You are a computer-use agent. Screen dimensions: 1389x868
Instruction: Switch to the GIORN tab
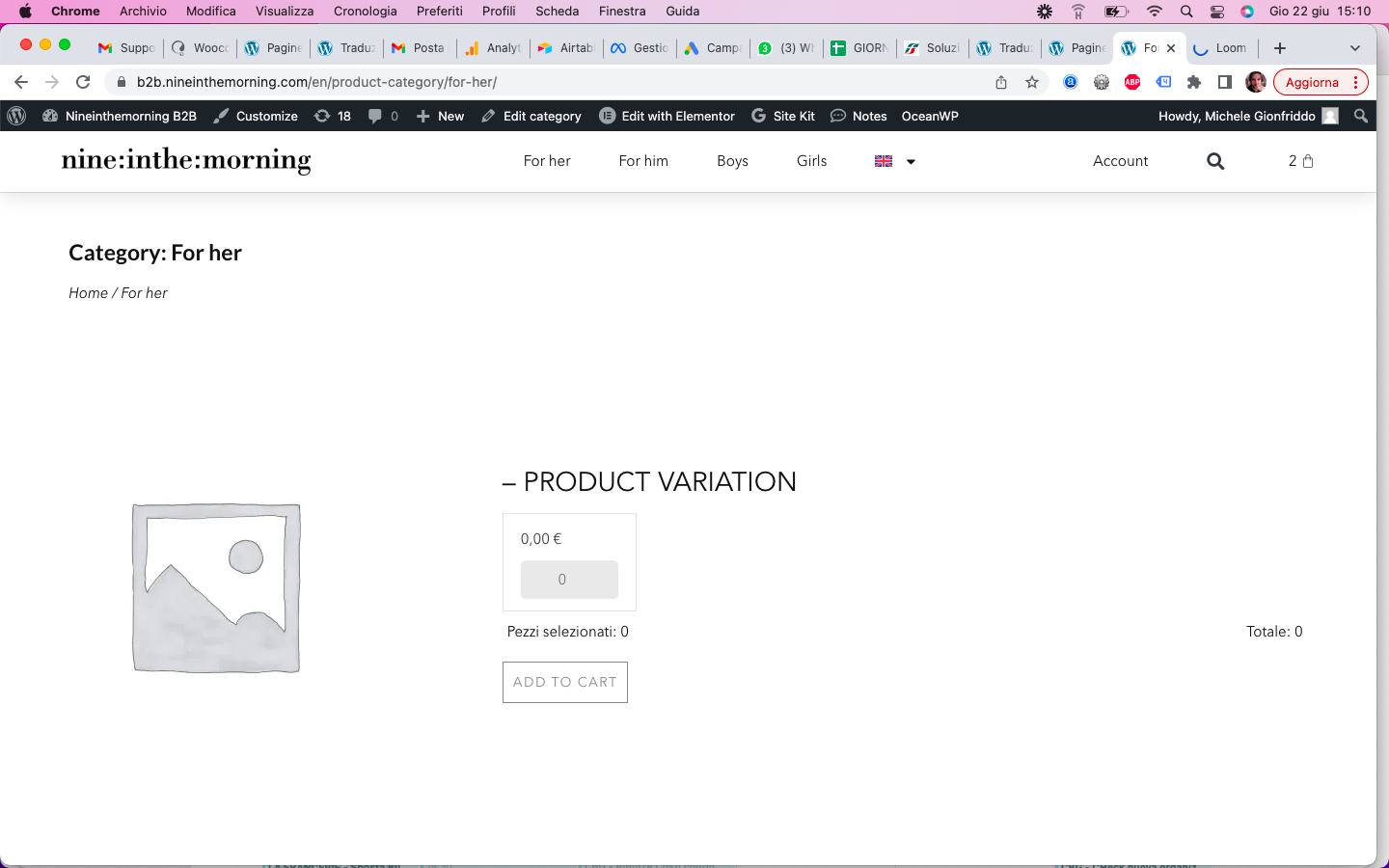point(859,48)
